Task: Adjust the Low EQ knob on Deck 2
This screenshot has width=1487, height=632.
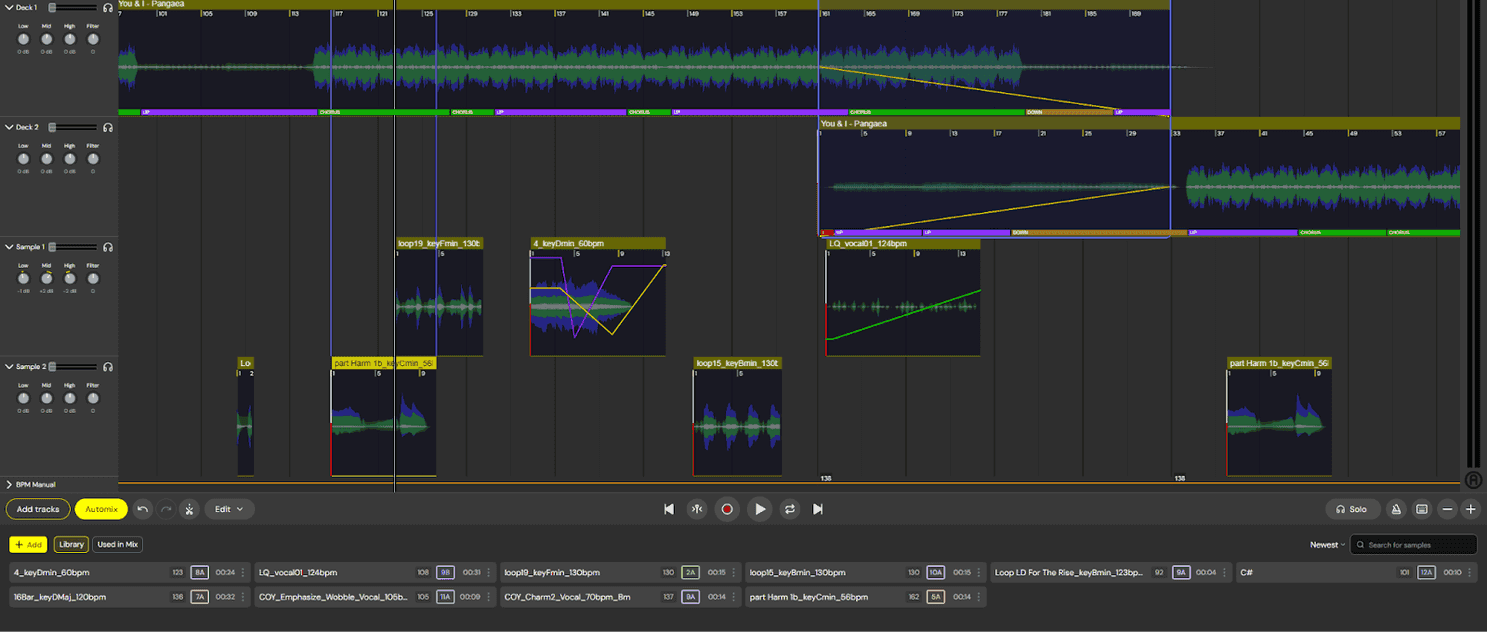Action: 23,158
